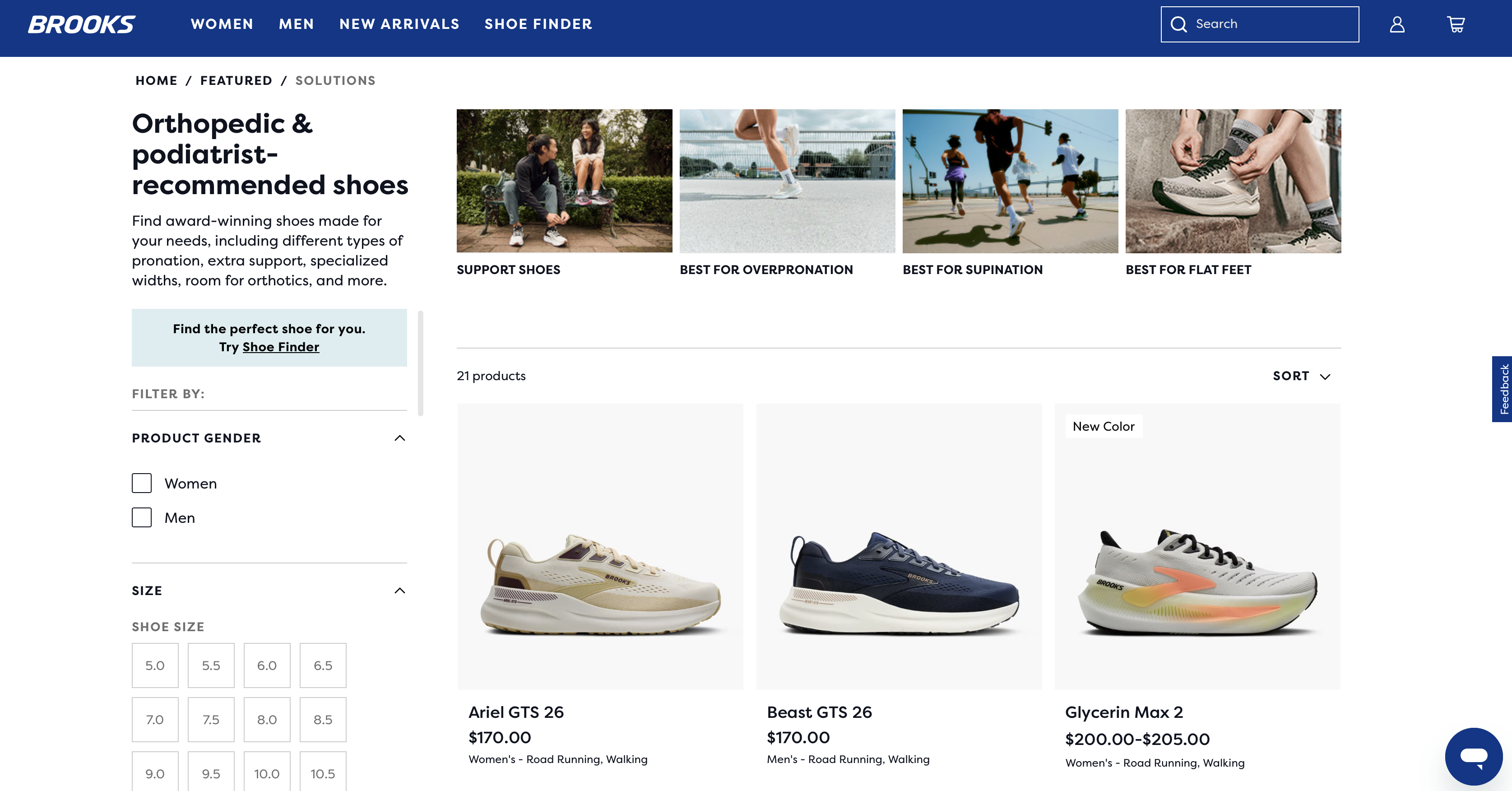The image size is (1512, 791).
Task: Open the Women navigation menu
Action: 222,24
